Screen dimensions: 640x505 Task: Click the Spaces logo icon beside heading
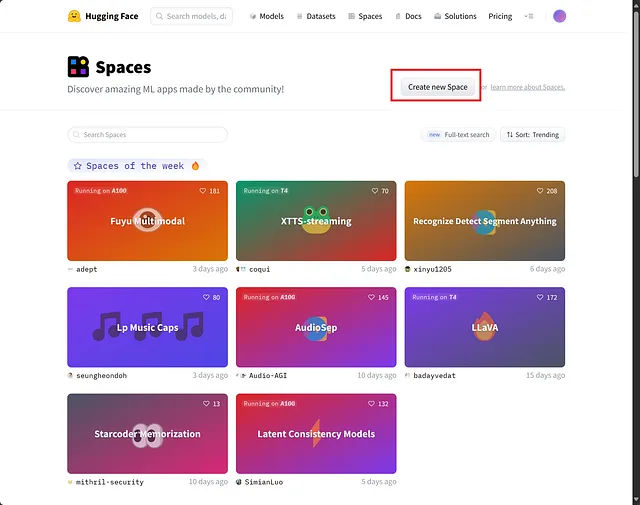pyautogui.click(x=78, y=67)
